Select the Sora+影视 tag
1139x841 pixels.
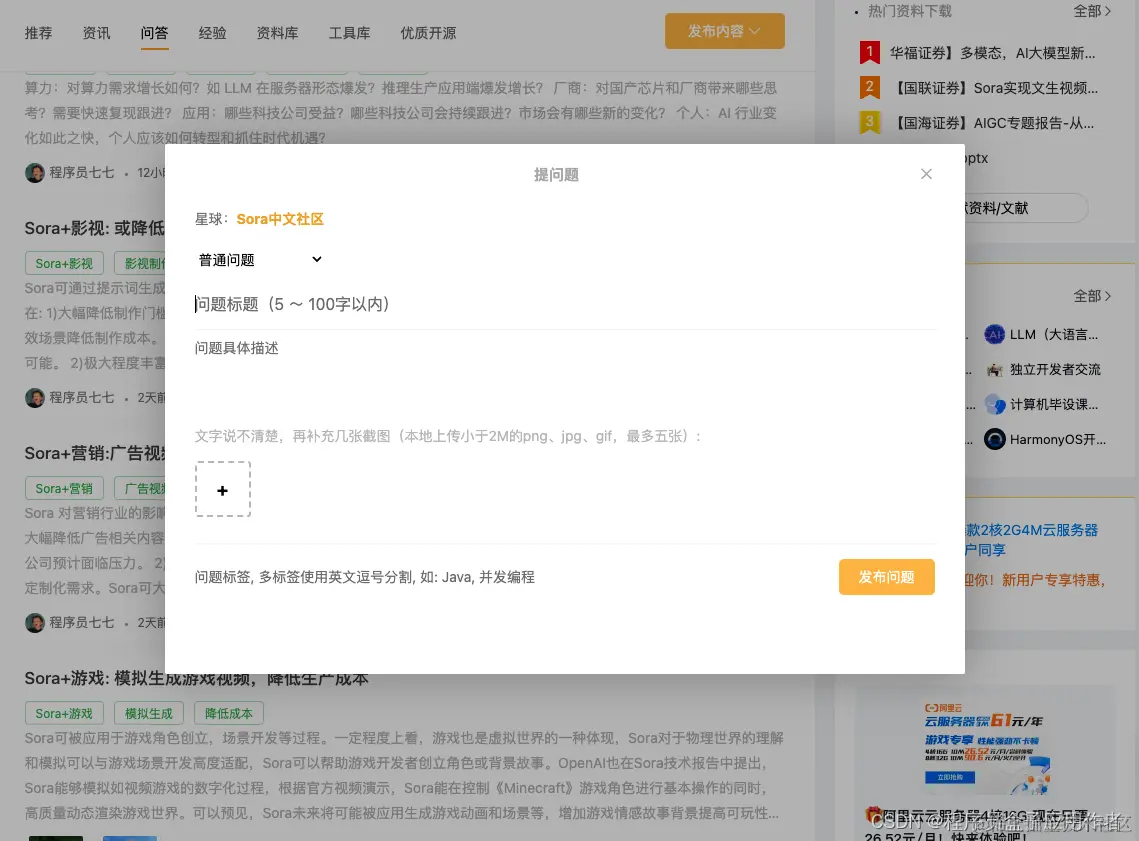tap(64, 264)
